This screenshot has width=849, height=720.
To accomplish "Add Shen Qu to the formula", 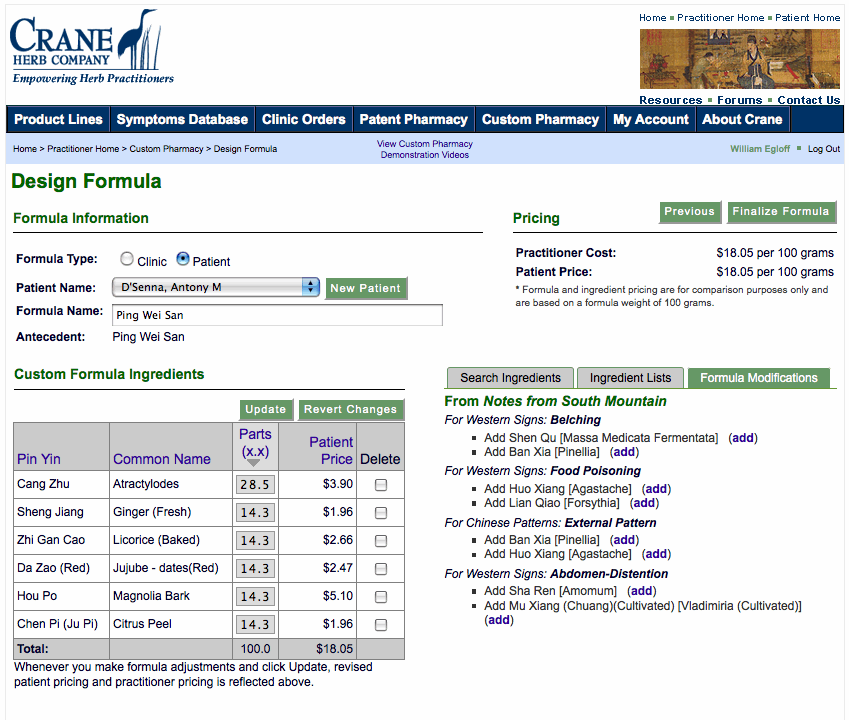I will [743, 438].
